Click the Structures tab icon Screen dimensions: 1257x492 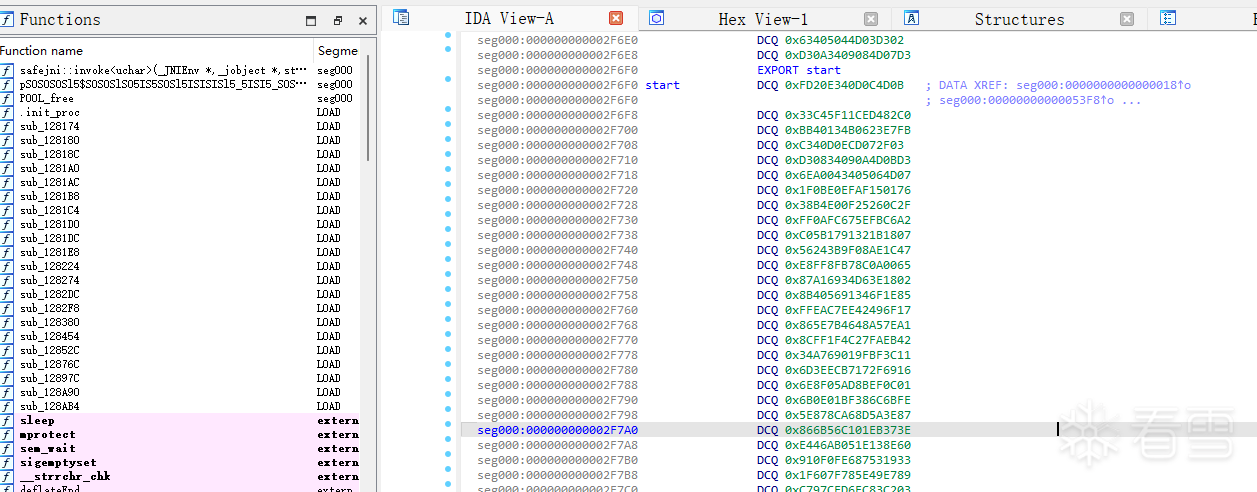[912, 18]
